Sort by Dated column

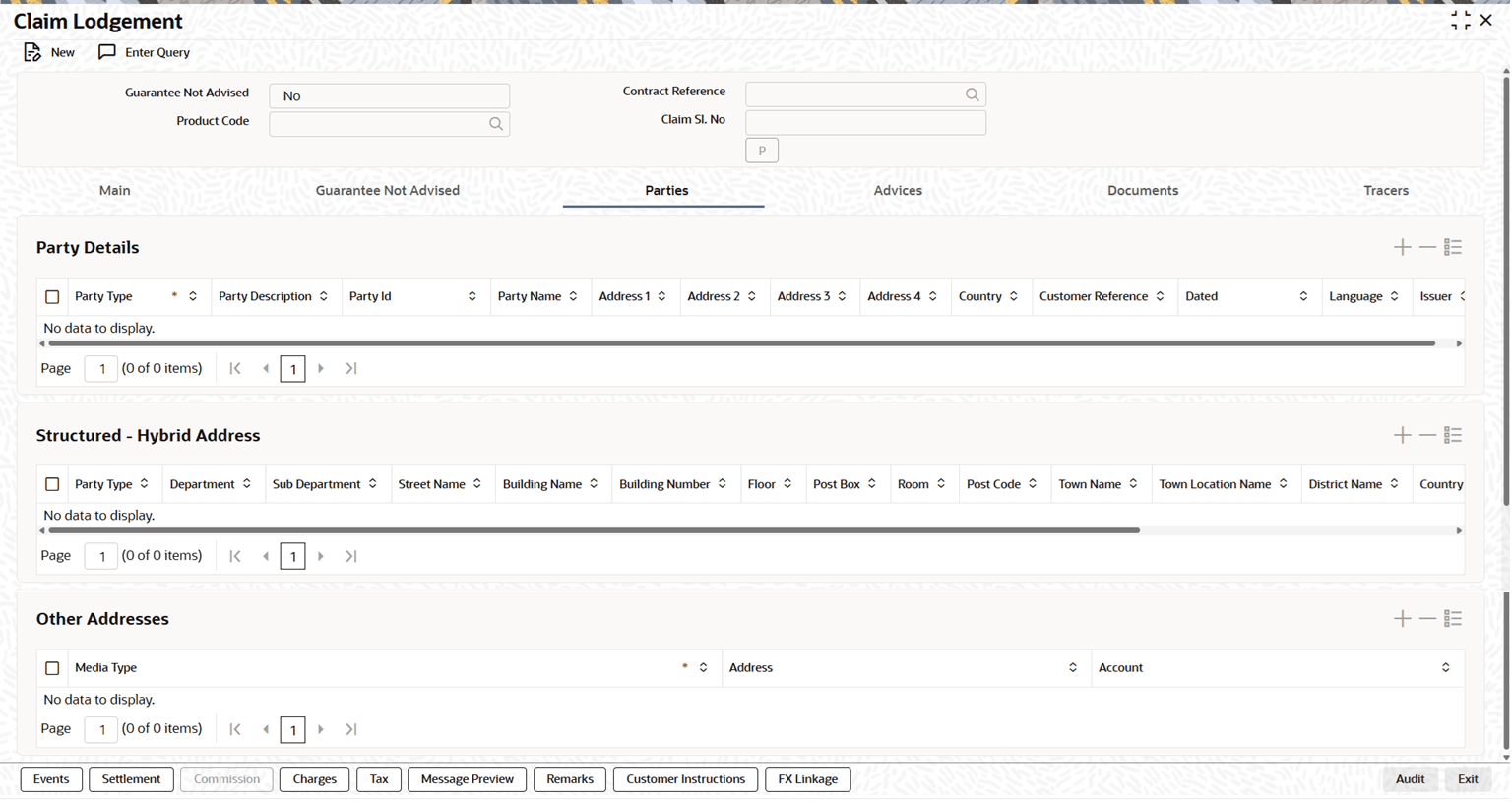coord(1304,296)
